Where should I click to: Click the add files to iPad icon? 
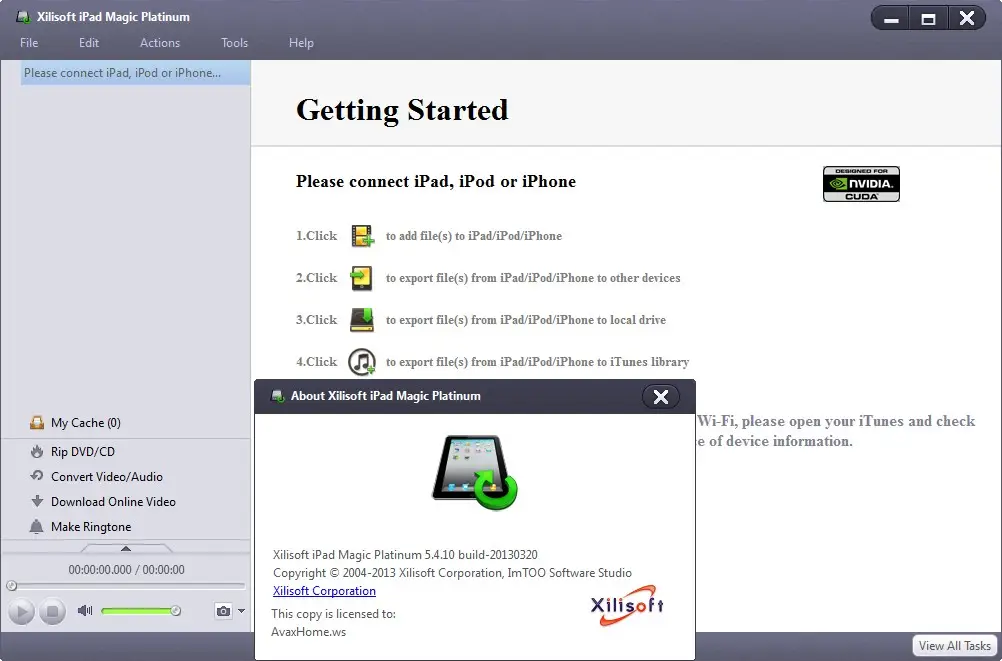(362, 236)
